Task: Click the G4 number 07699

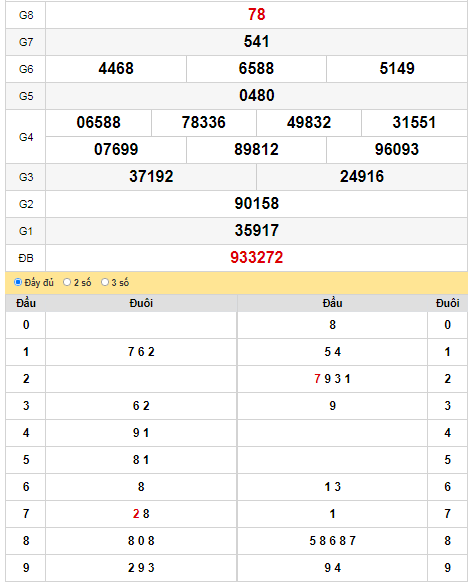Action: pos(116,150)
